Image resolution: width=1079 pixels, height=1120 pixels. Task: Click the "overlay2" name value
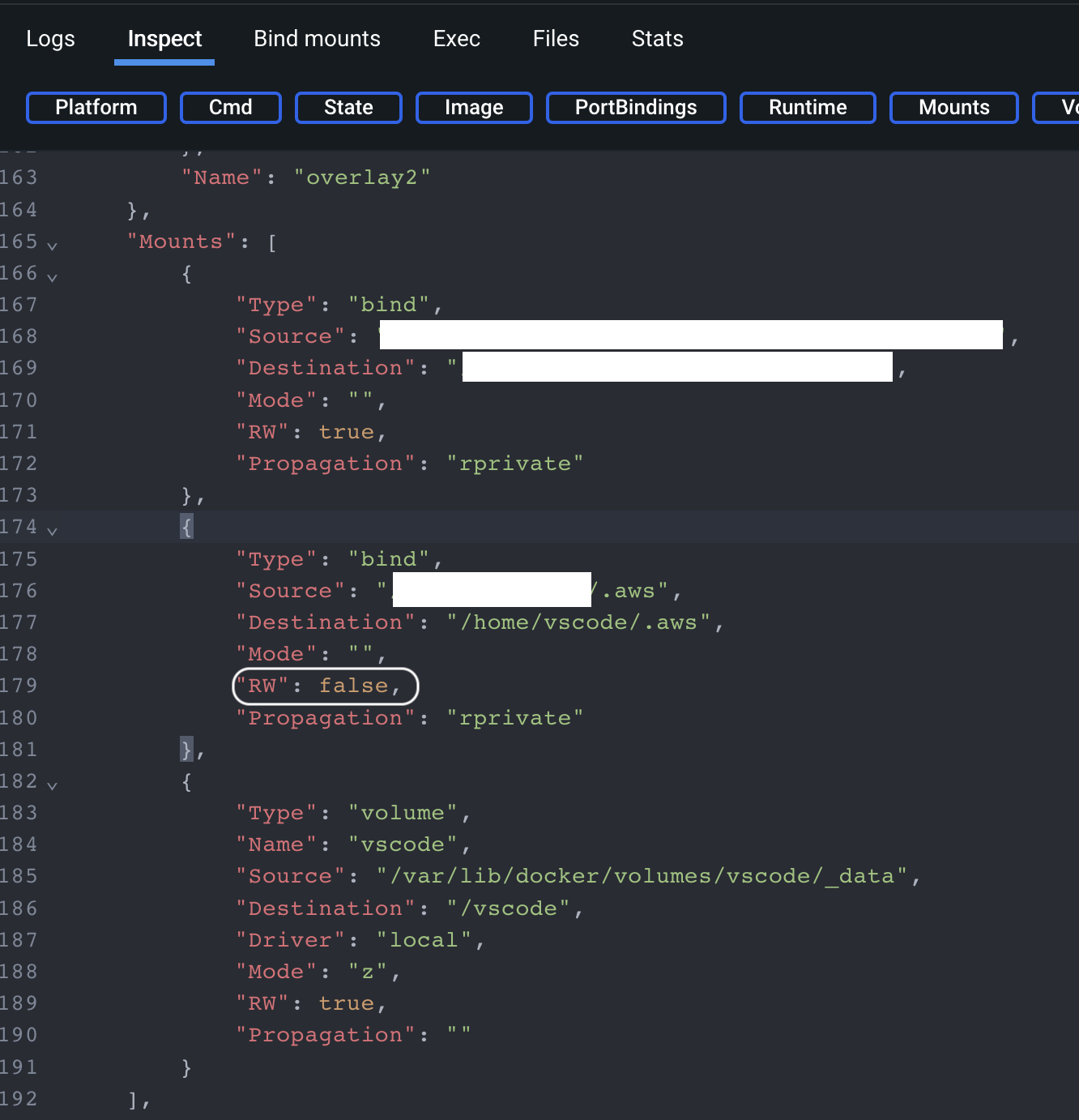tap(362, 177)
